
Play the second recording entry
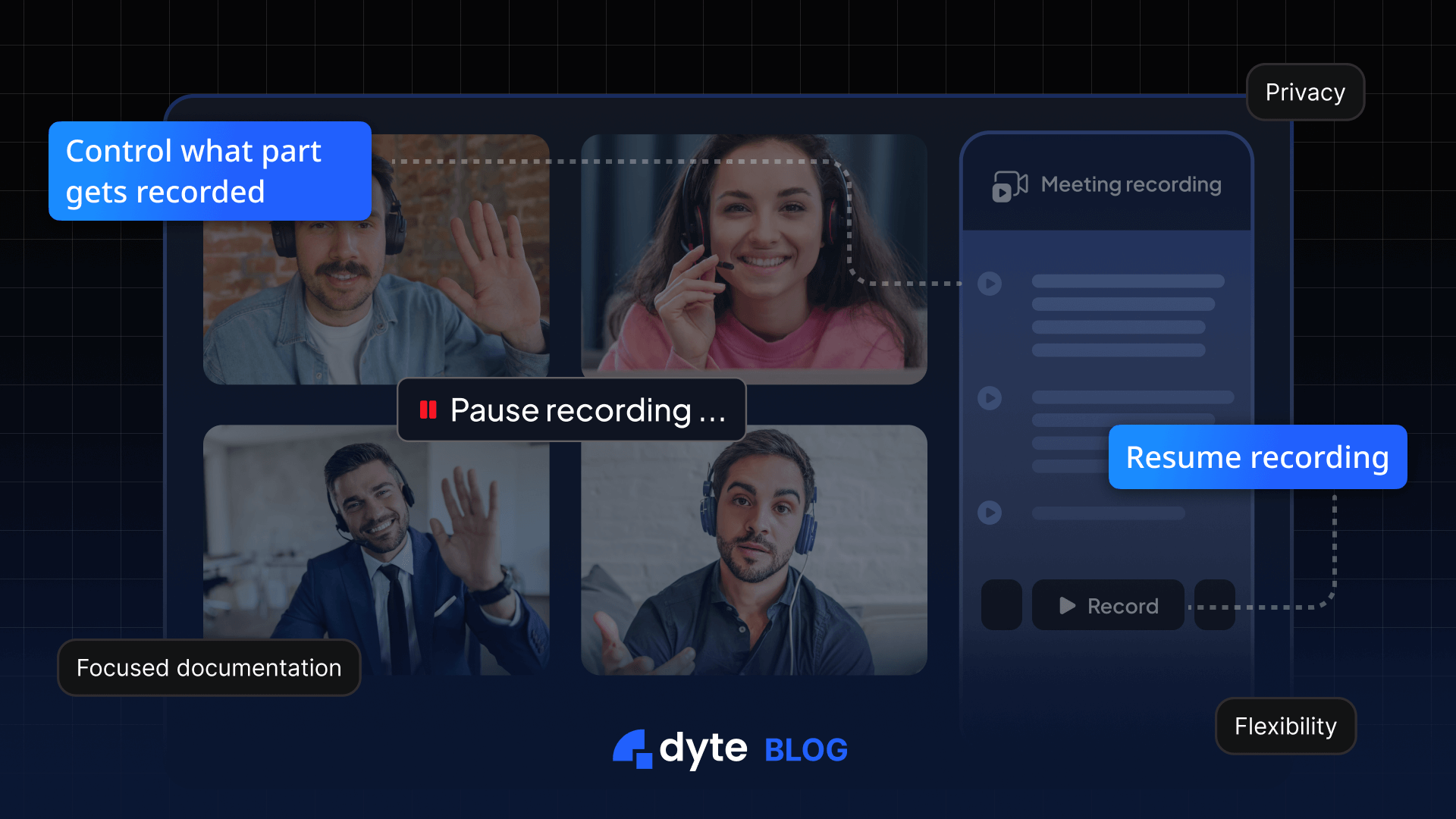(990, 398)
